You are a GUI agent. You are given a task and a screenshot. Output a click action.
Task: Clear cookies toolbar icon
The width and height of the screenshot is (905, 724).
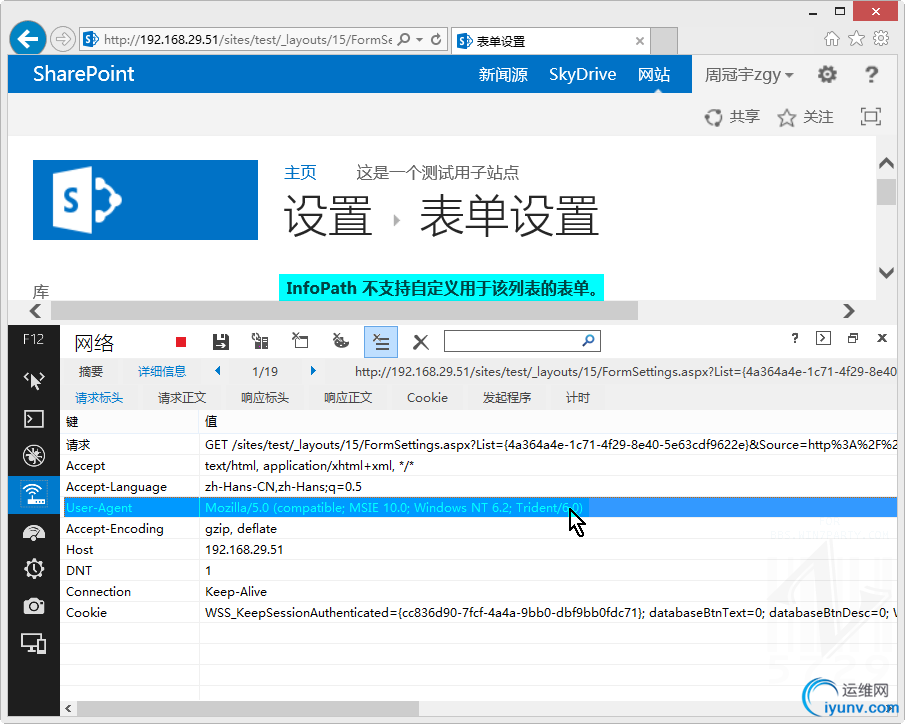click(x=341, y=341)
